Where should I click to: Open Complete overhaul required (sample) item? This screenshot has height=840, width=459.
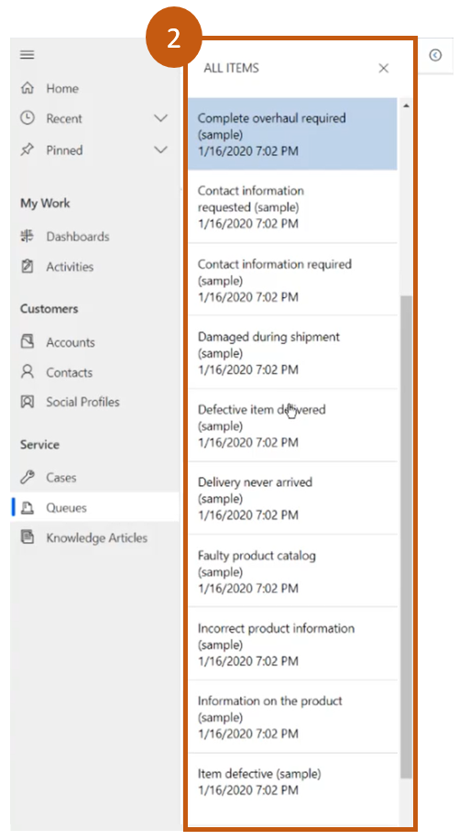click(293, 134)
